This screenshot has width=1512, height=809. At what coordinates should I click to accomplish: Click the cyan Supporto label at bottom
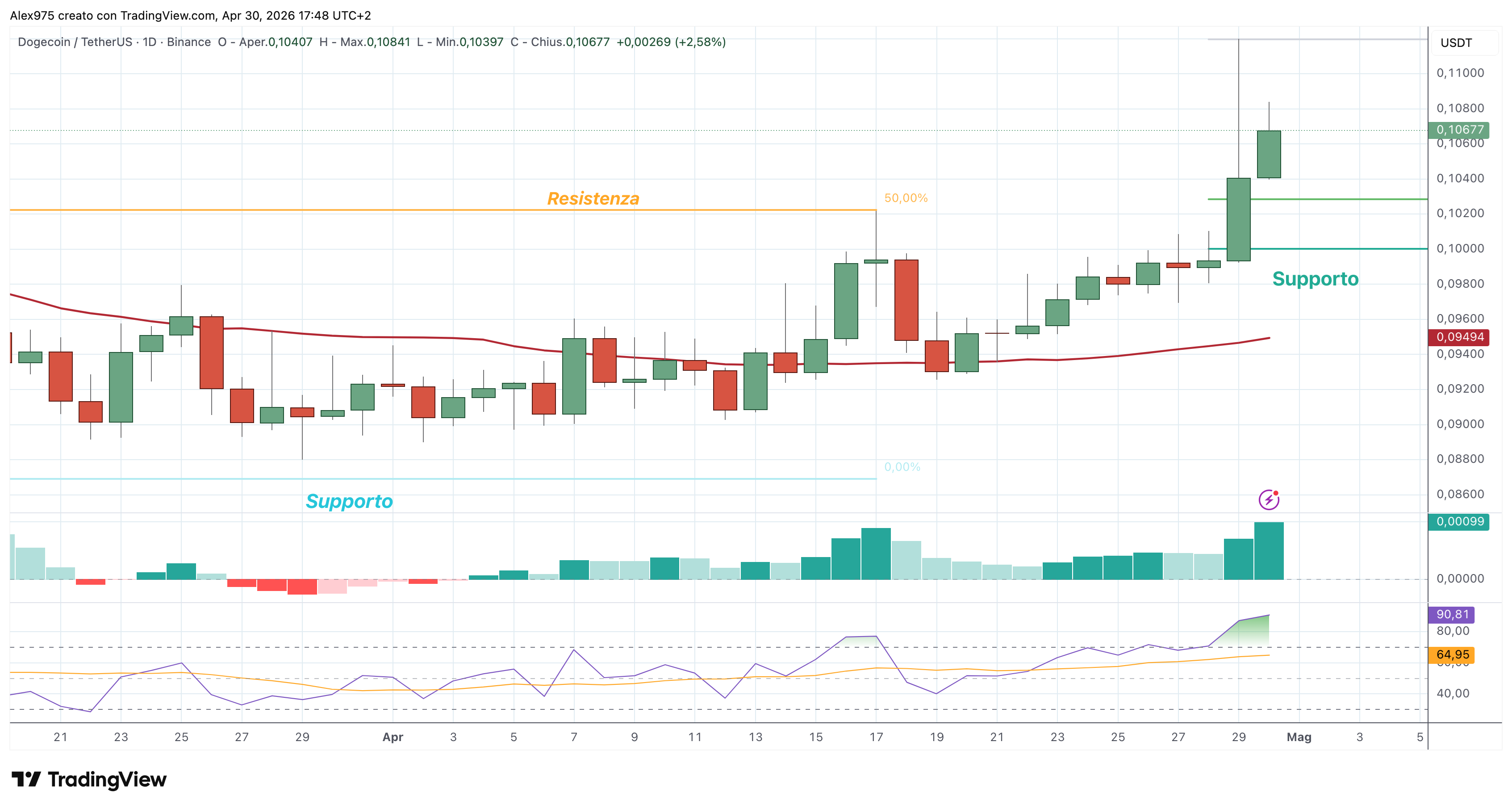pos(349,501)
